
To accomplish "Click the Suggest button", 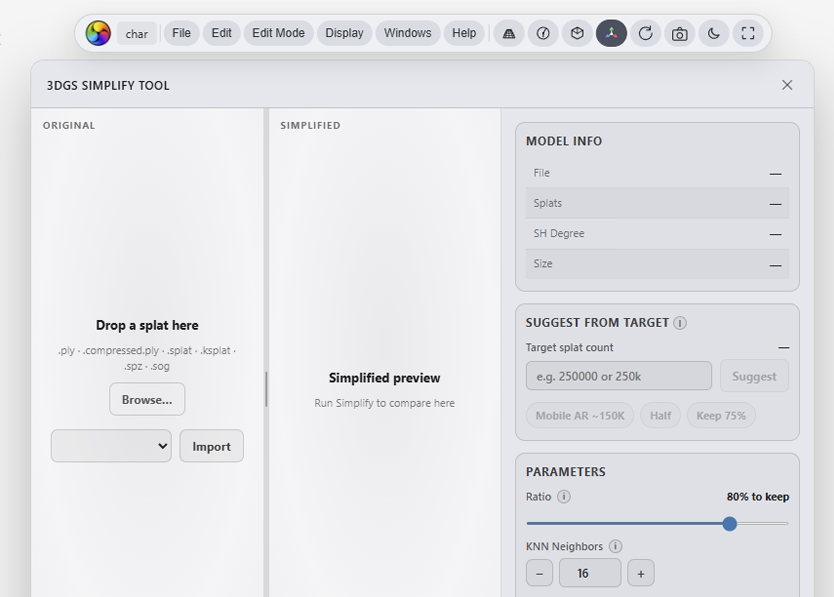I will tap(754, 376).
